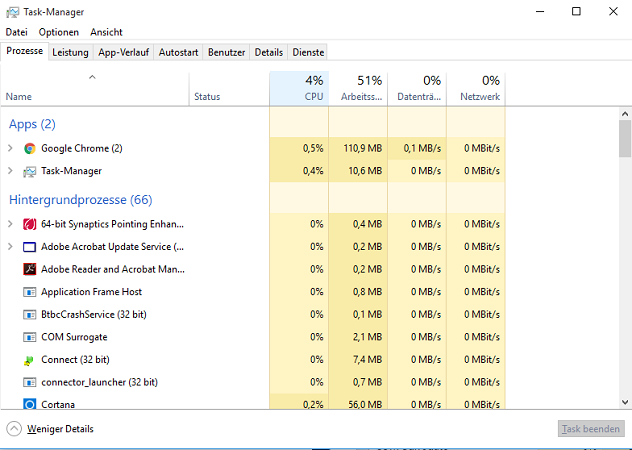Image resolution: width=632 pixels, height=450 pixels.
Task: Click the Task beenden button
Action: [x=590, y=428]
